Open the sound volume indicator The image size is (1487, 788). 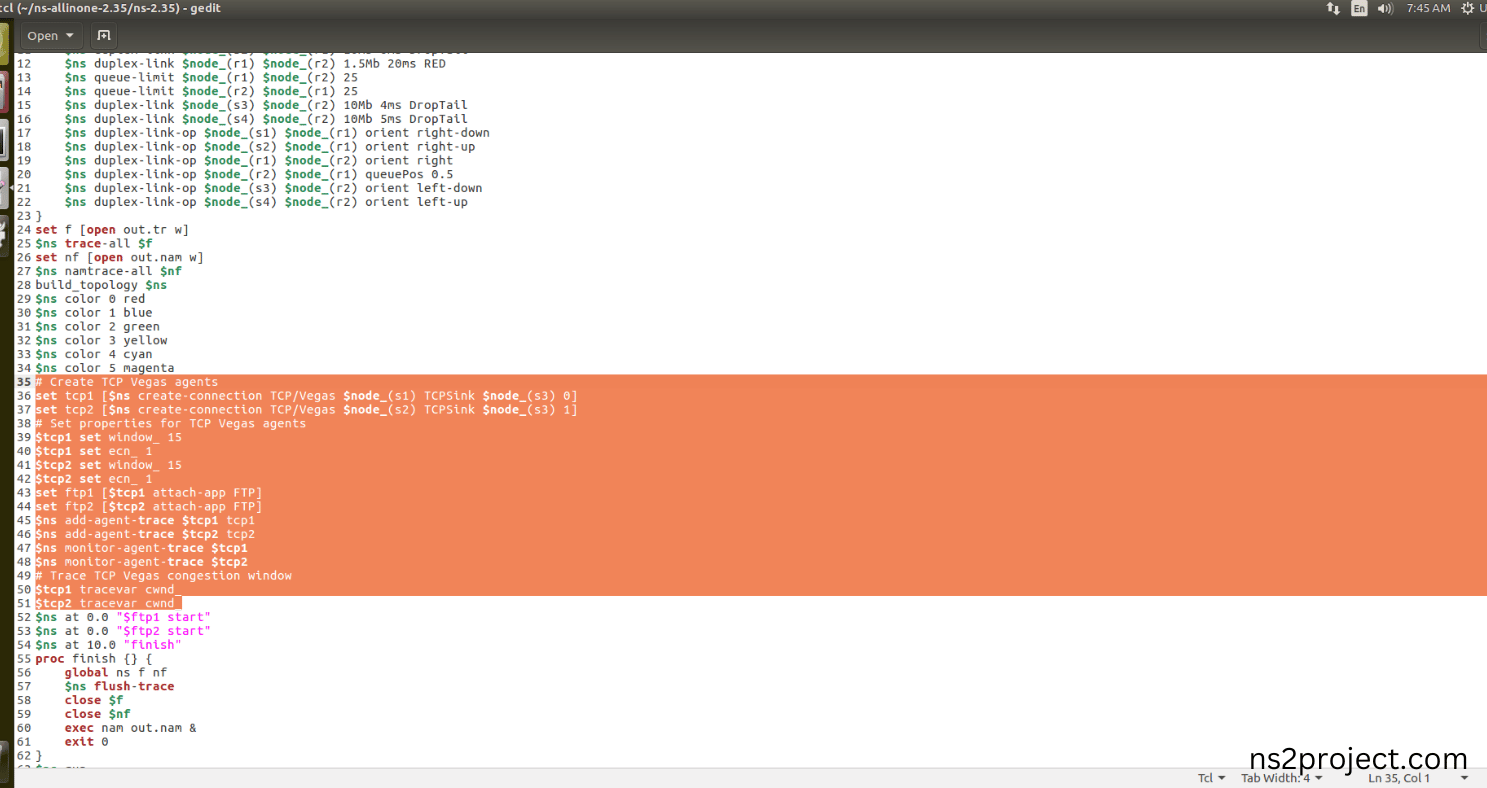(1385, 8)
